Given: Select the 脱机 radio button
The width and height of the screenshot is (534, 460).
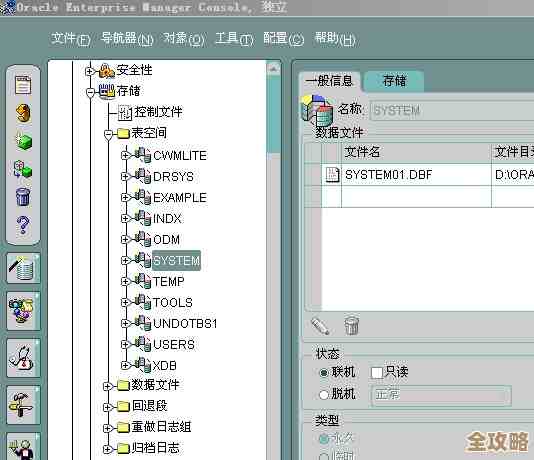Looking at the screenshot, I should point(324,395).
